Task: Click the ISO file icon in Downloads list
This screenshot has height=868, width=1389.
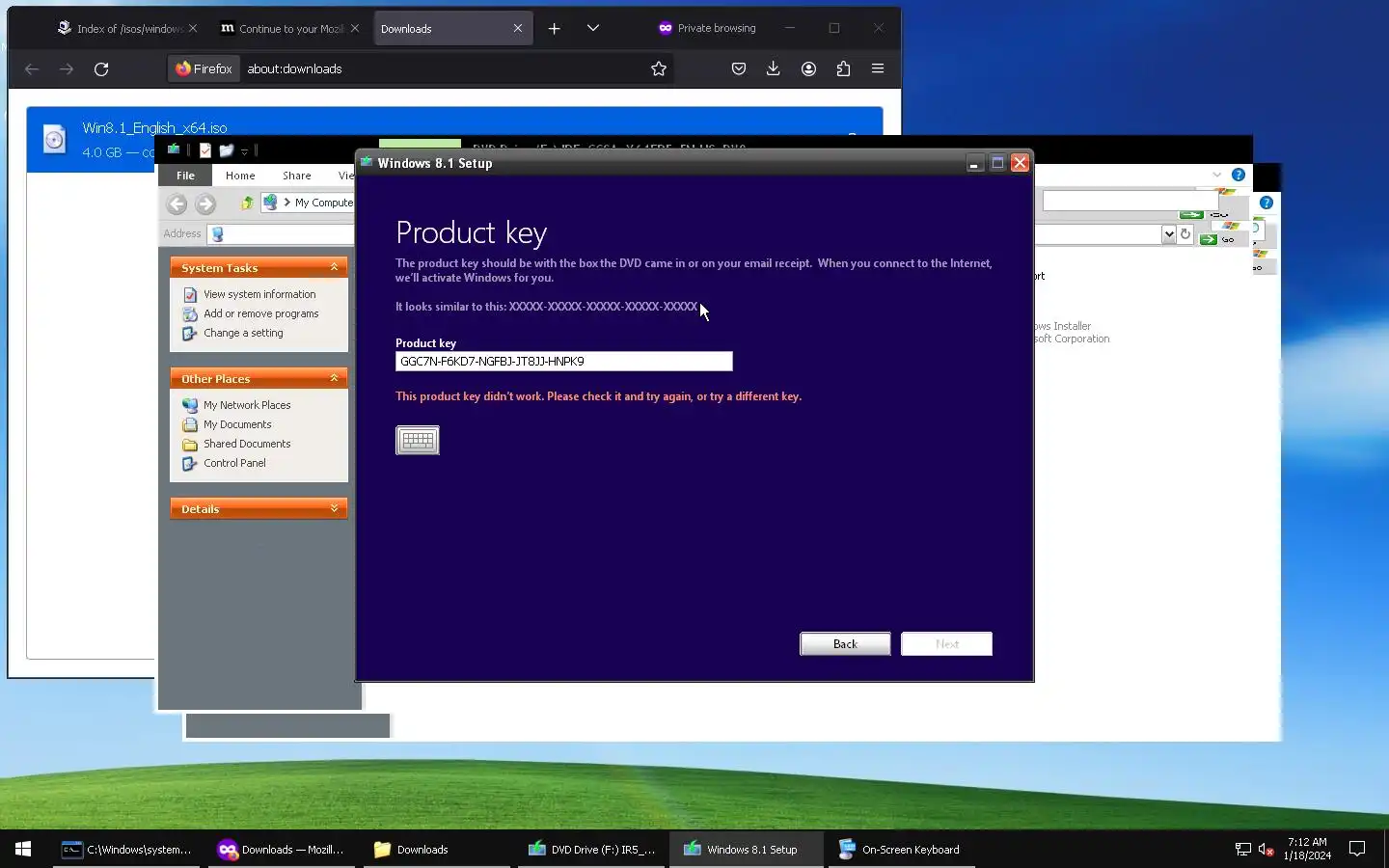Action: [x=55, y=140]
